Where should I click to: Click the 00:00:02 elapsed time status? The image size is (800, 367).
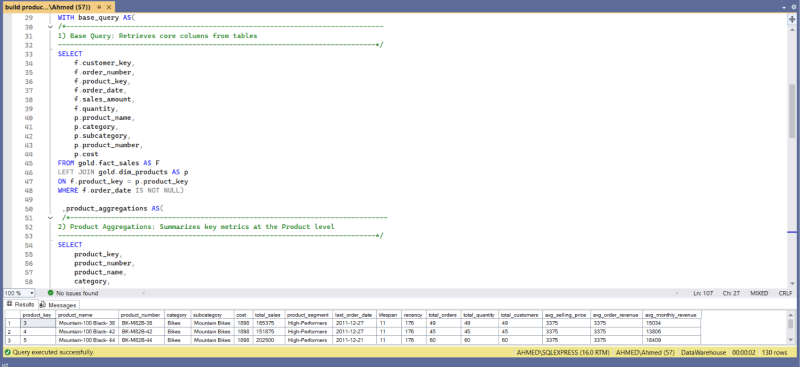(743, 352)
